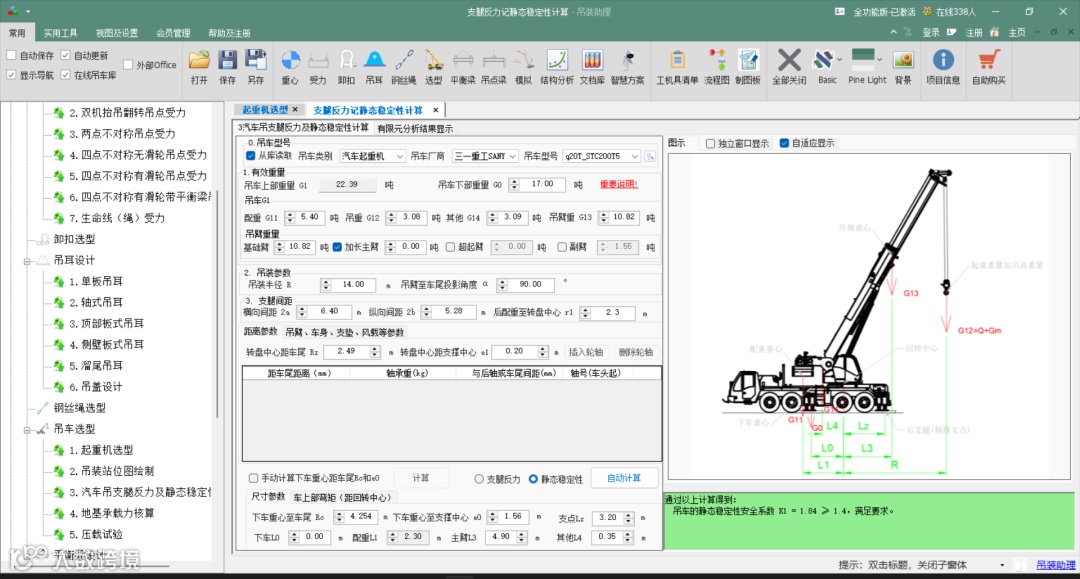Open the 重心 center-of-gravity tool
Image resolution: width=1080 pixels, height=579 pixels.
click(x=290, y=67)
